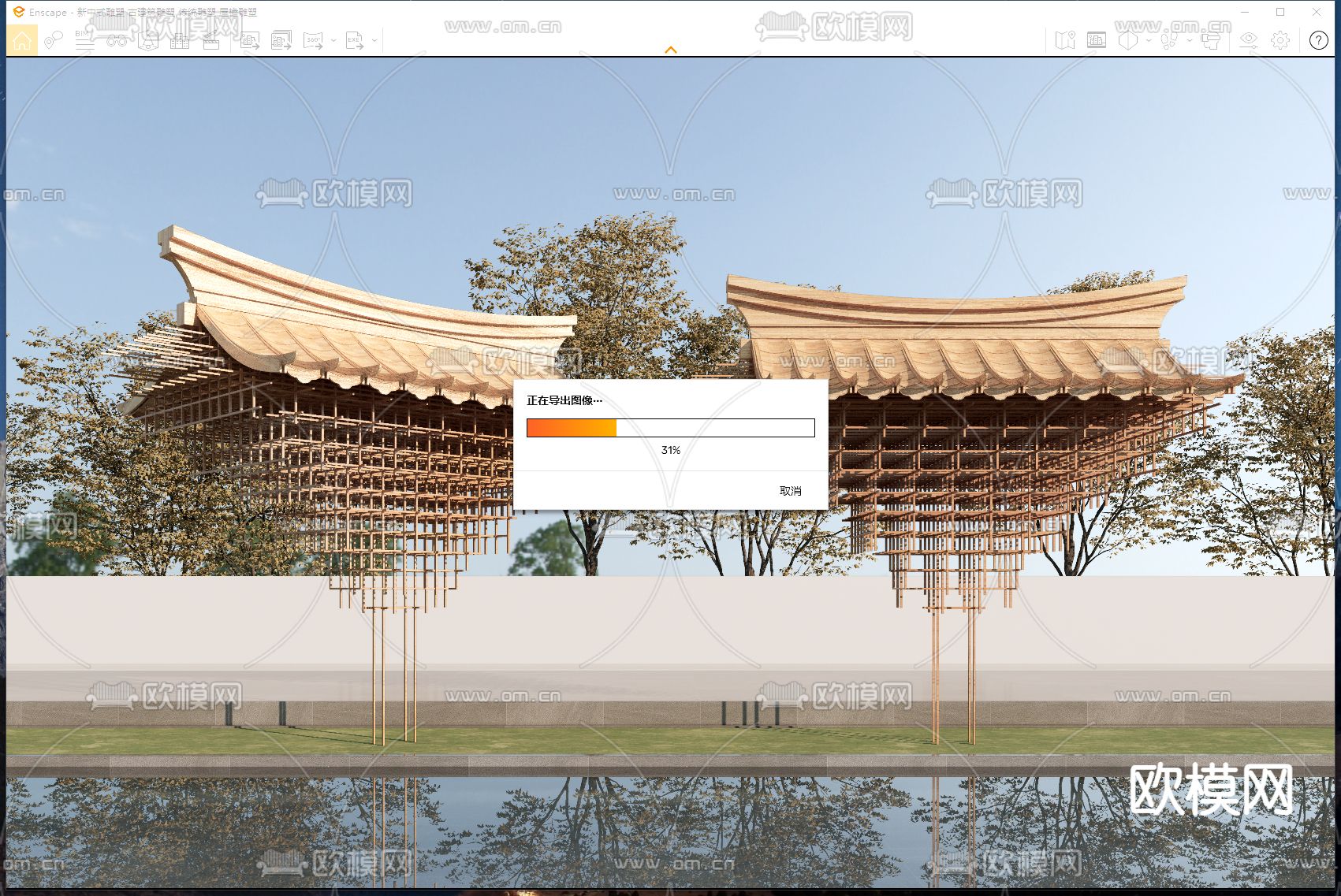This screenshot has height=896, width=1341.
Task: Open the EXE export dropdown arrow
Action: (374, 39)
